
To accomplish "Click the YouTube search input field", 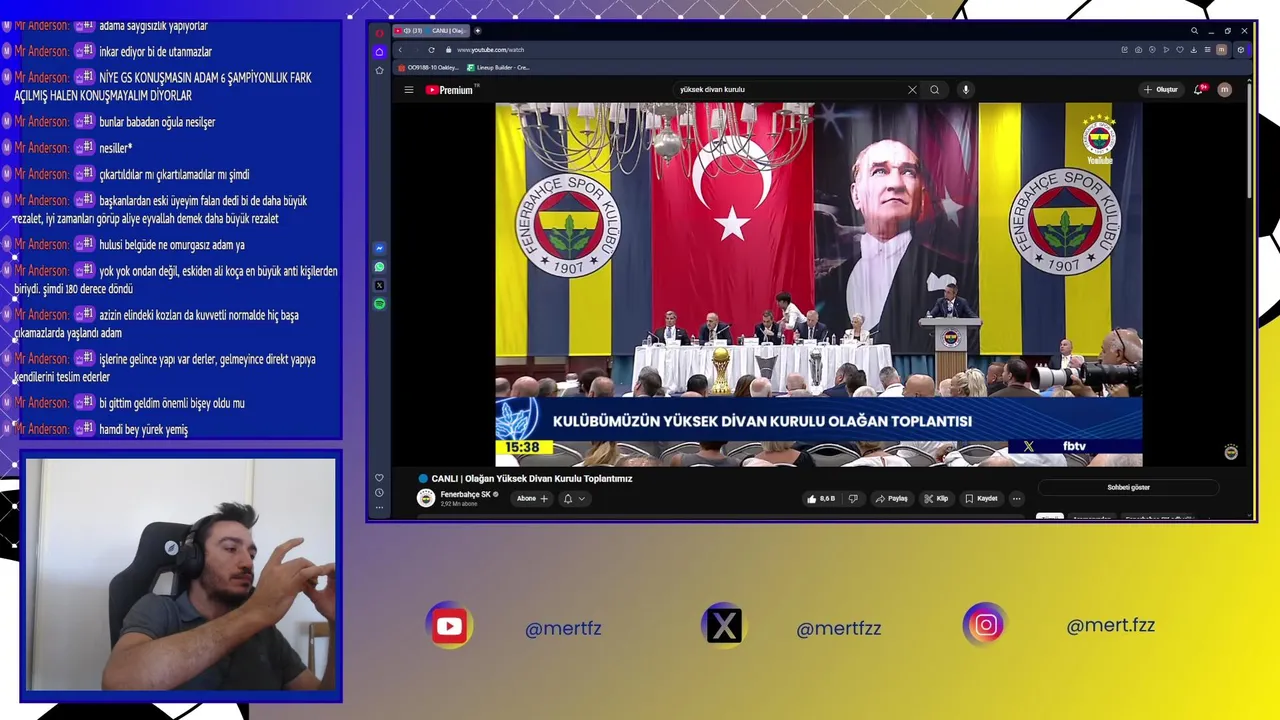I will (x=790, y=90).
